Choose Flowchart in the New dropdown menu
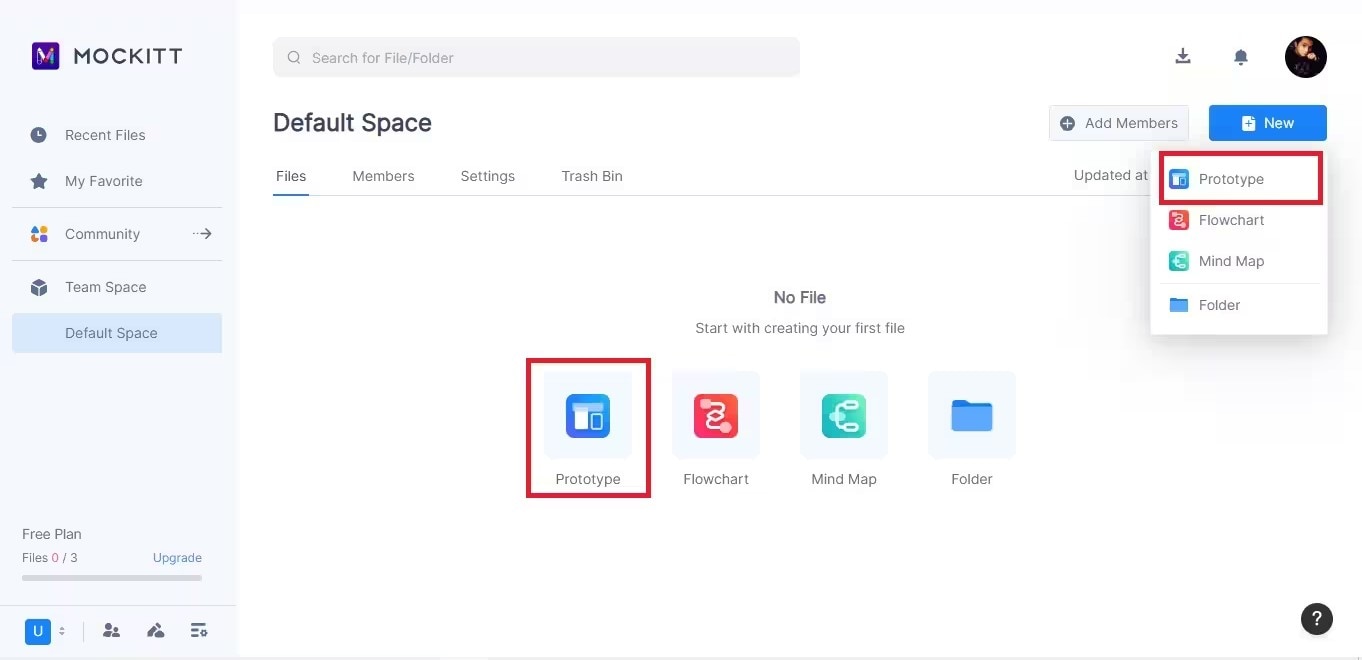The image size is (1362, 660). click(x=1240, y=220)
